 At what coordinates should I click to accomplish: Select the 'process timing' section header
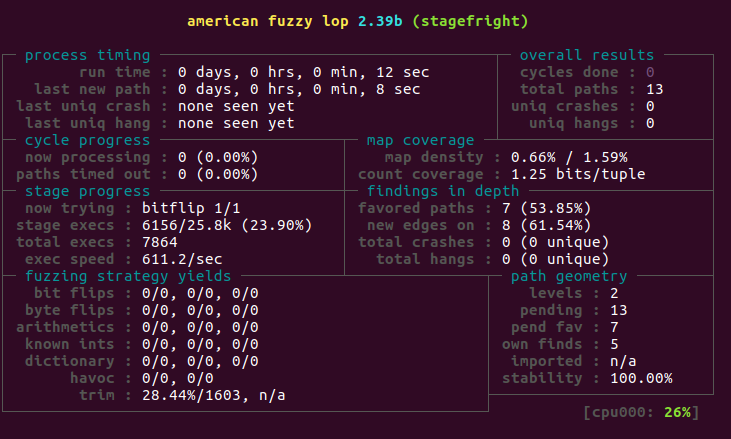click(88, 55)
